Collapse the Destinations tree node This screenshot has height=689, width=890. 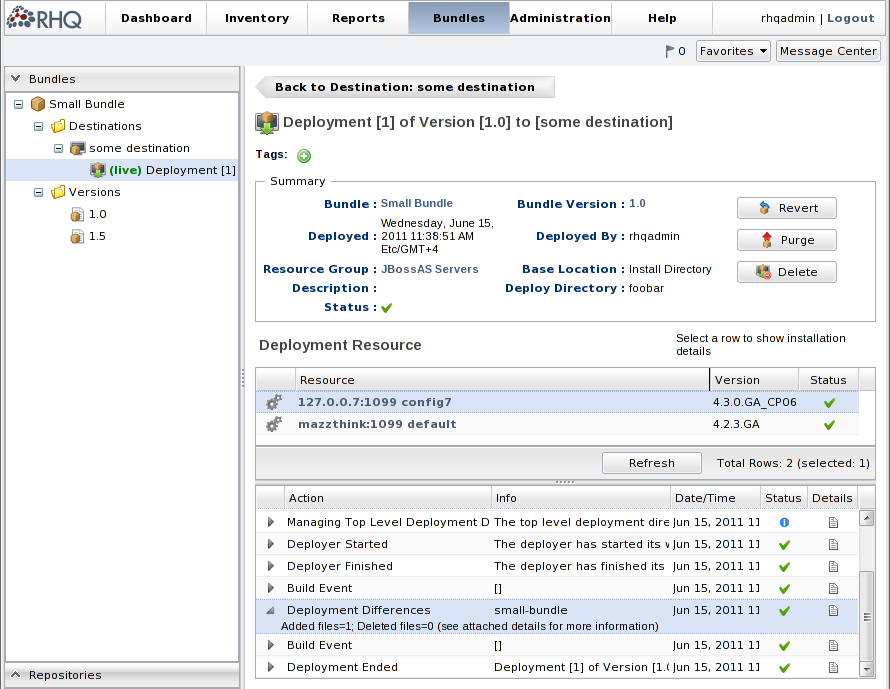pos(39,126)
